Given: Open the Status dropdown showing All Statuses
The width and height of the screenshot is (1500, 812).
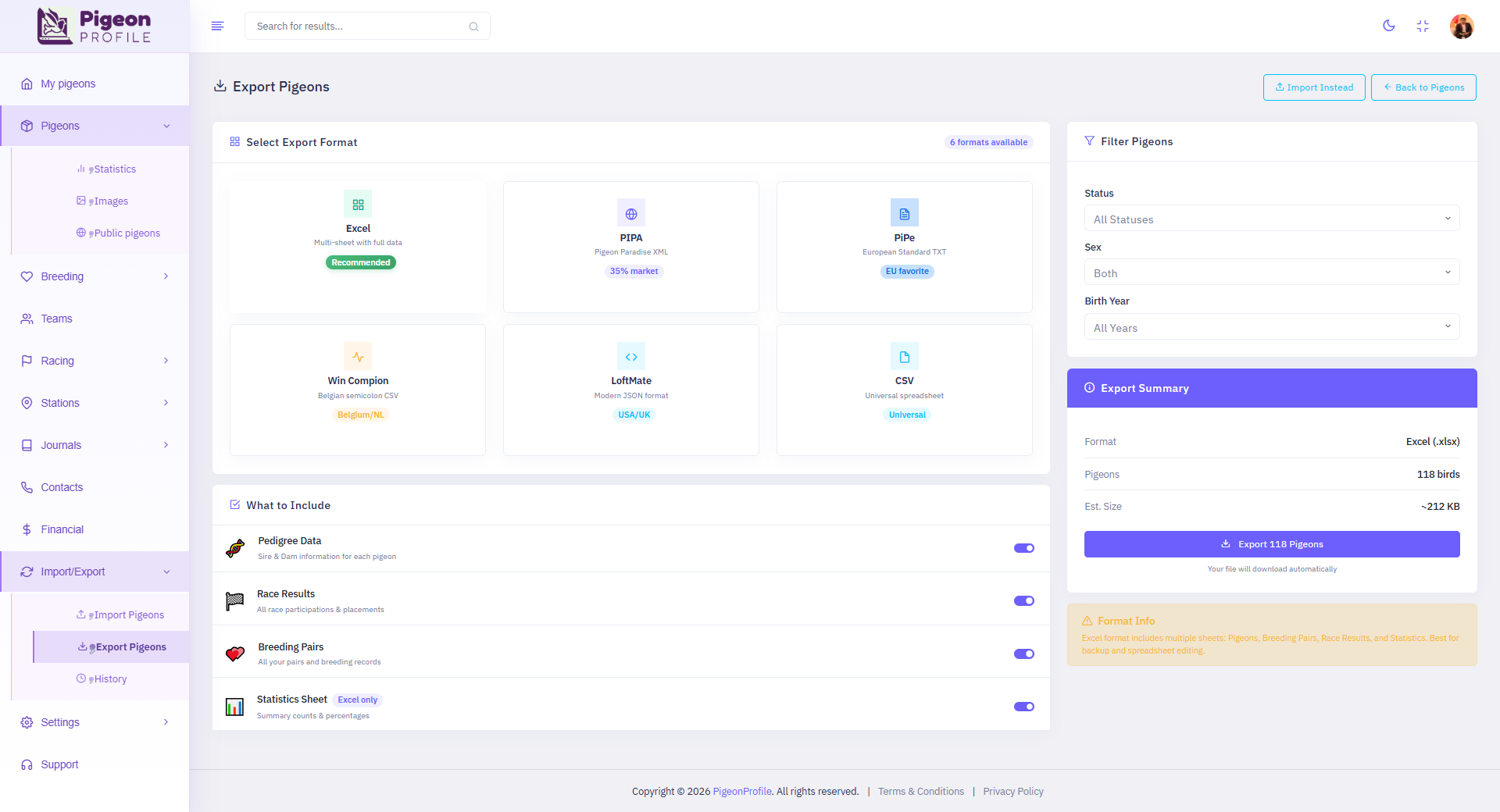Looking at the screenshot, I should click(1271, 219).
